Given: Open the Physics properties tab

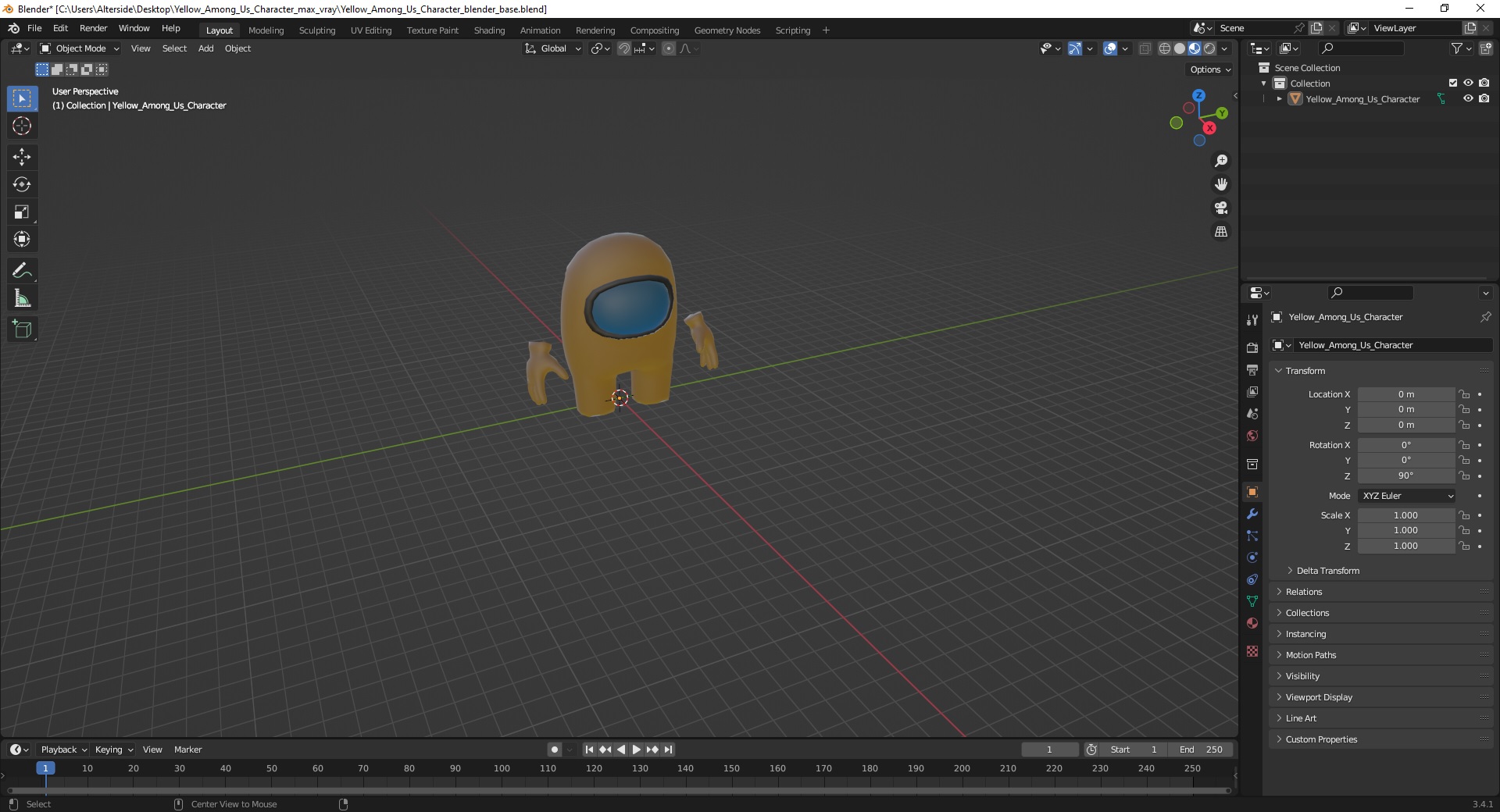Looking at the screenshot, I should pos(1252,557).
